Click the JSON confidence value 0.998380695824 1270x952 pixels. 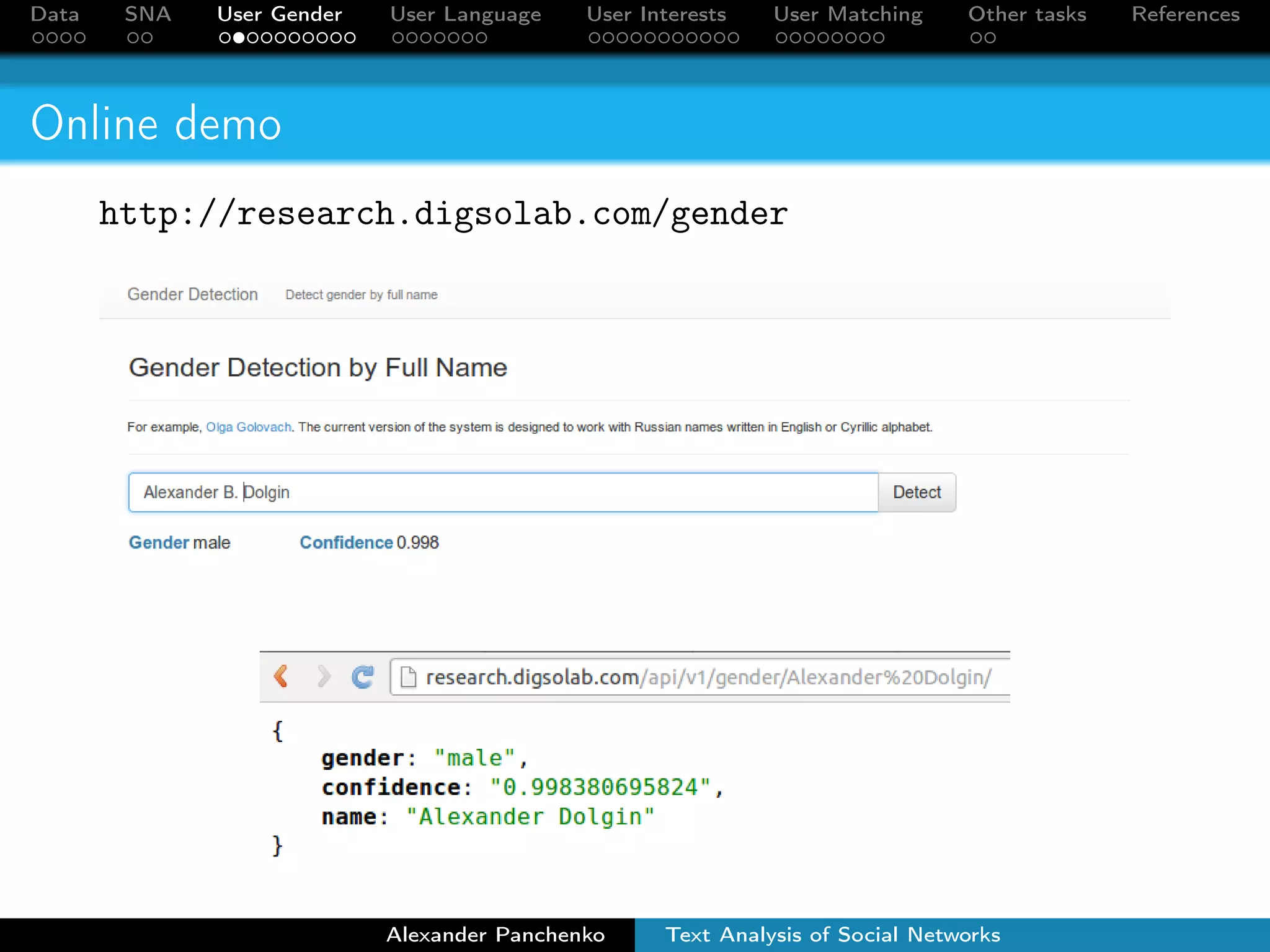[x=600, y=787]
